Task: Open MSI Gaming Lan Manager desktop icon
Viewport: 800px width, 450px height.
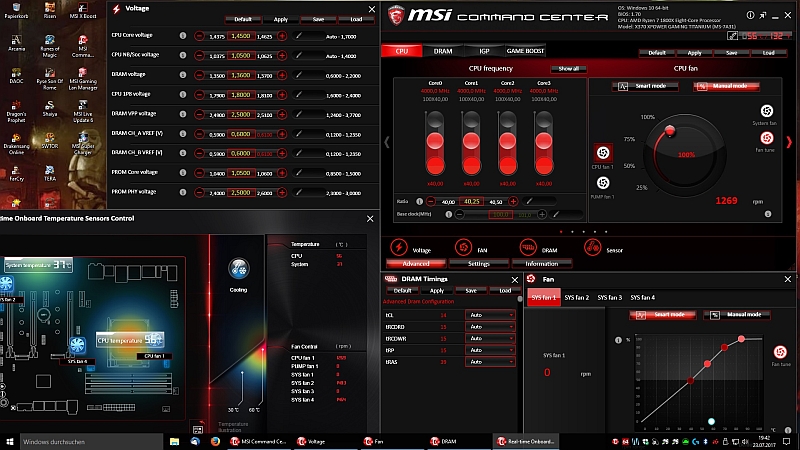Action: 83,79
